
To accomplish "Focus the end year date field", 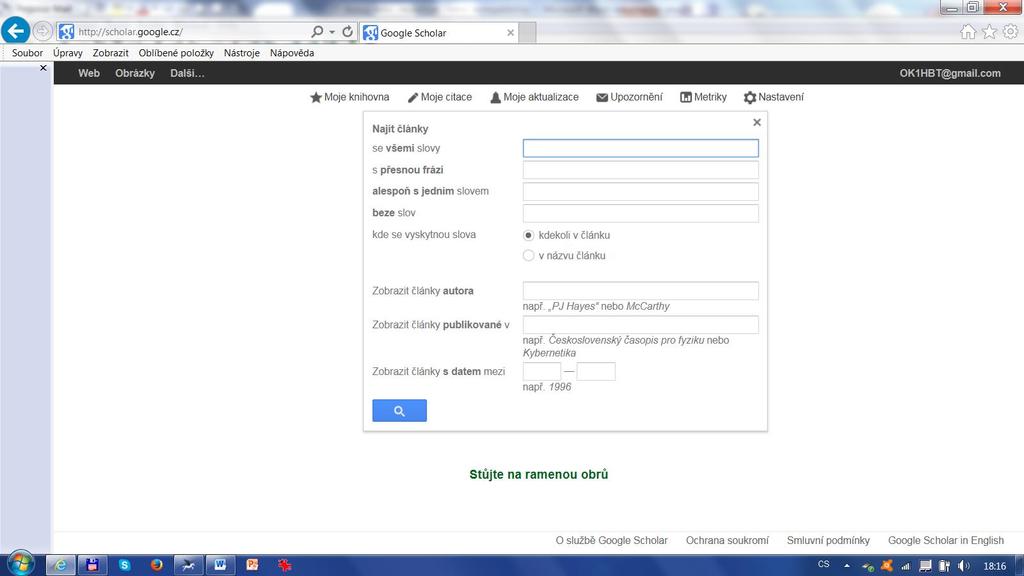I will [x=596, y=372].
